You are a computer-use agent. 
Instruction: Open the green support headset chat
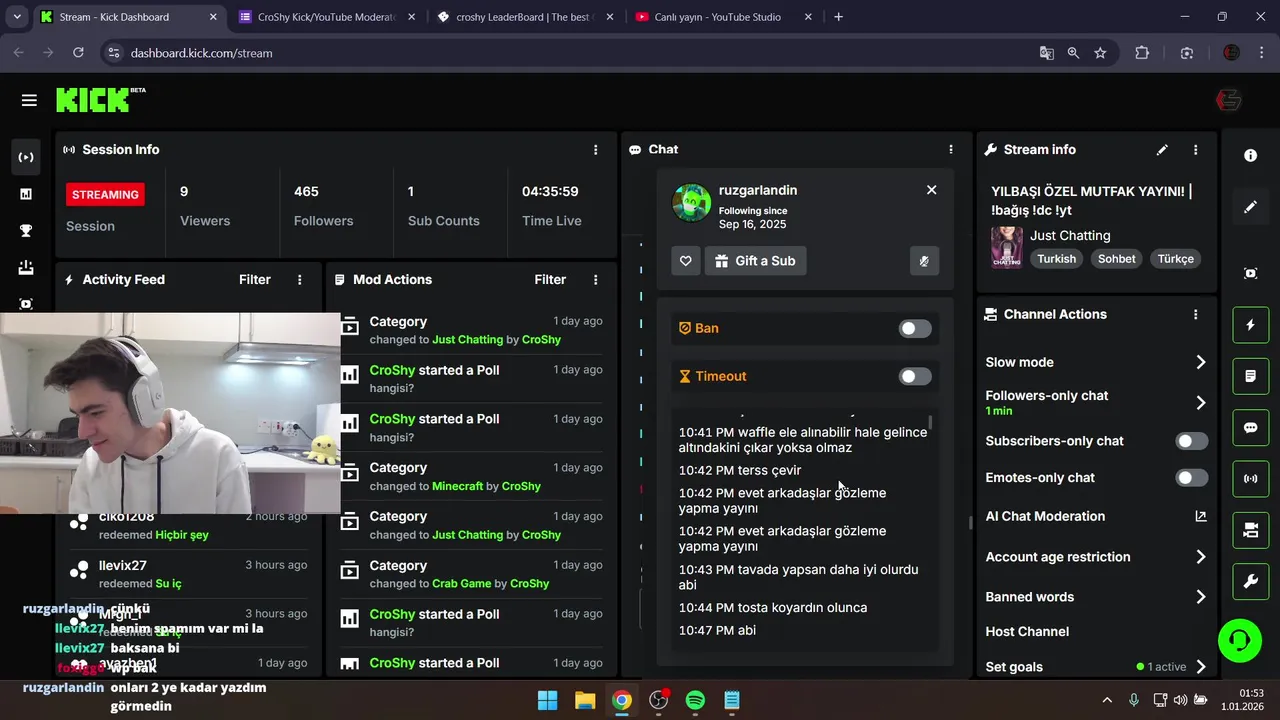click(x=1240, y=640)
